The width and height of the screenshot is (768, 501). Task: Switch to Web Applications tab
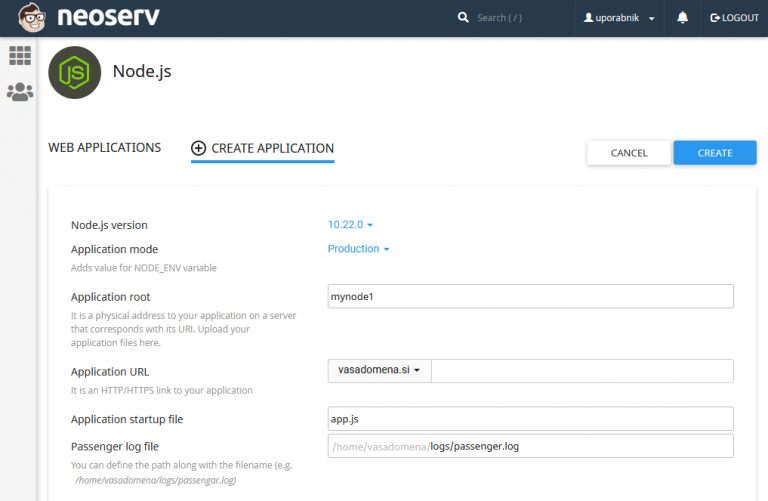point(104,148)
